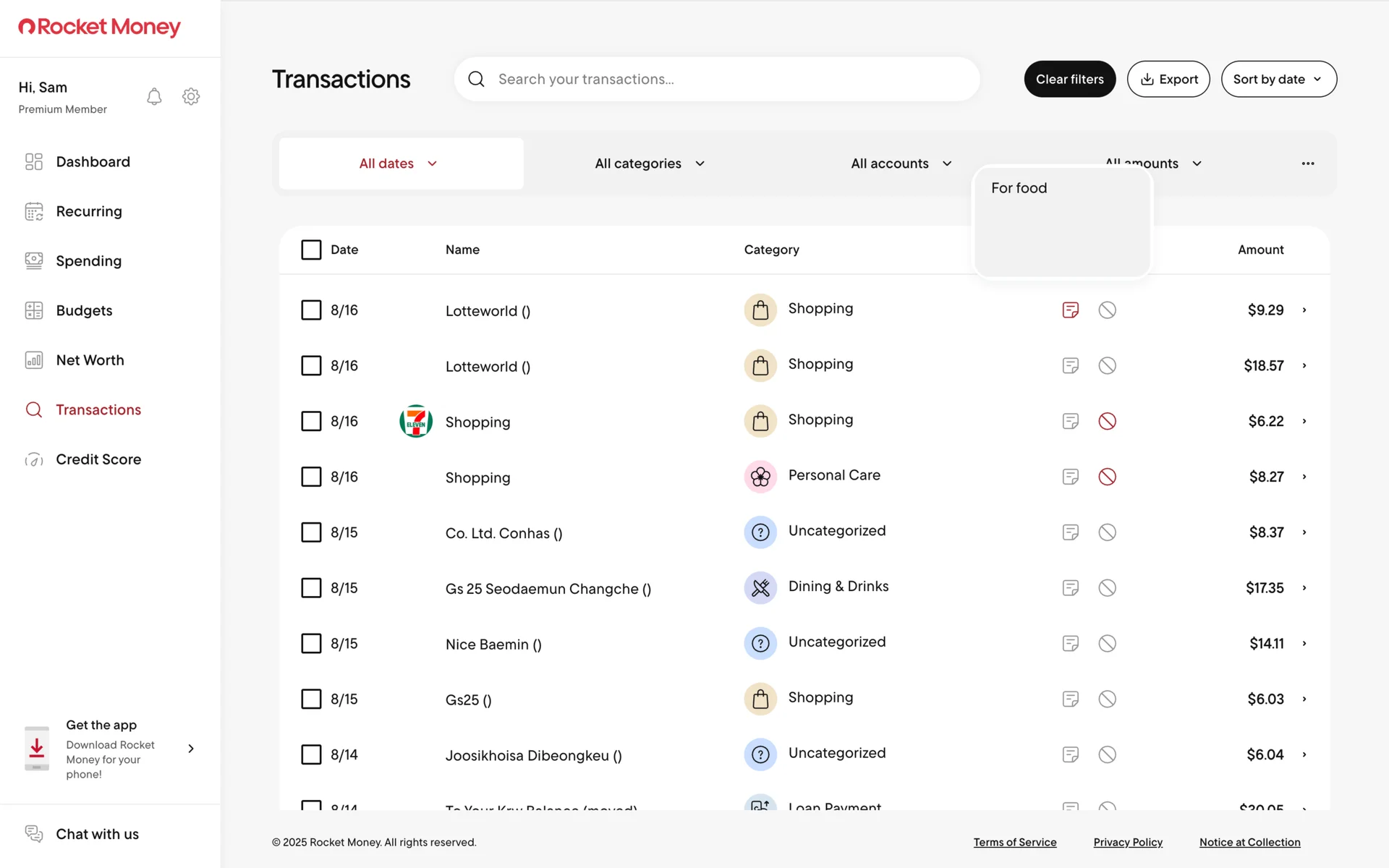1389x868 pixels.
Task: Click ignore icon on Nice Baemin row
Action: pos(1107,643)
